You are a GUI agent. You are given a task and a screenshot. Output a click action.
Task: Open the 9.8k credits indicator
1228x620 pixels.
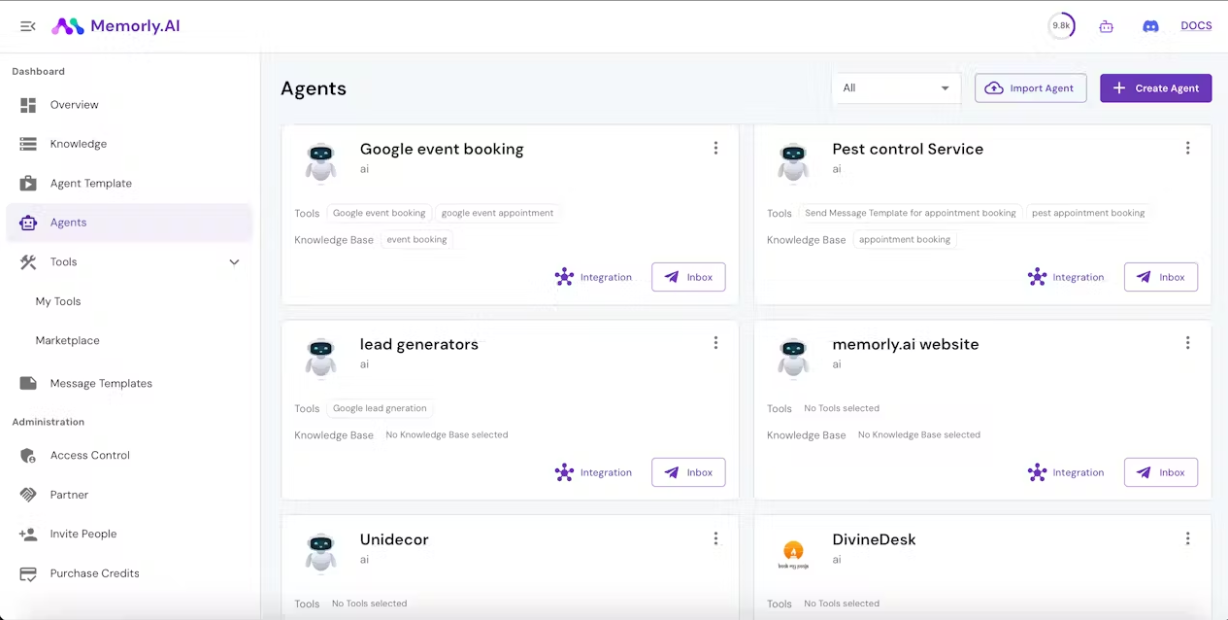tap(1061, 26)
